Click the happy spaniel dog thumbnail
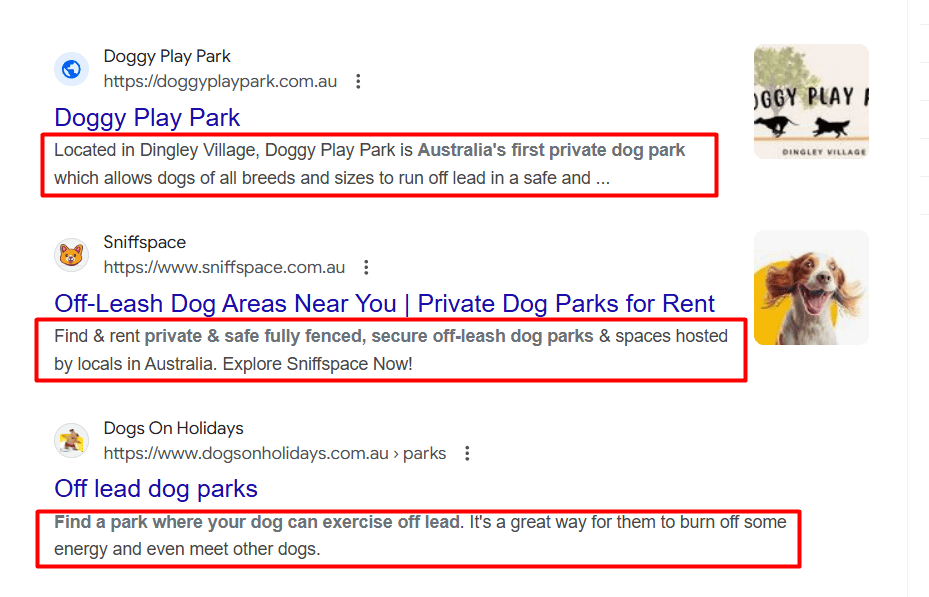The width and height of the screenshot is (929, 597). click(x=811, y=287)
